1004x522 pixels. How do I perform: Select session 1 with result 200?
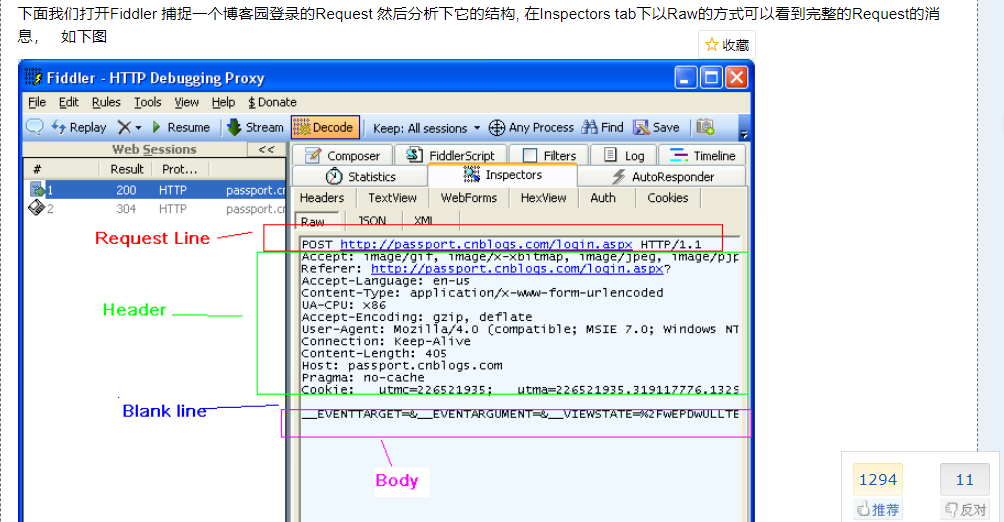[154, 190]
